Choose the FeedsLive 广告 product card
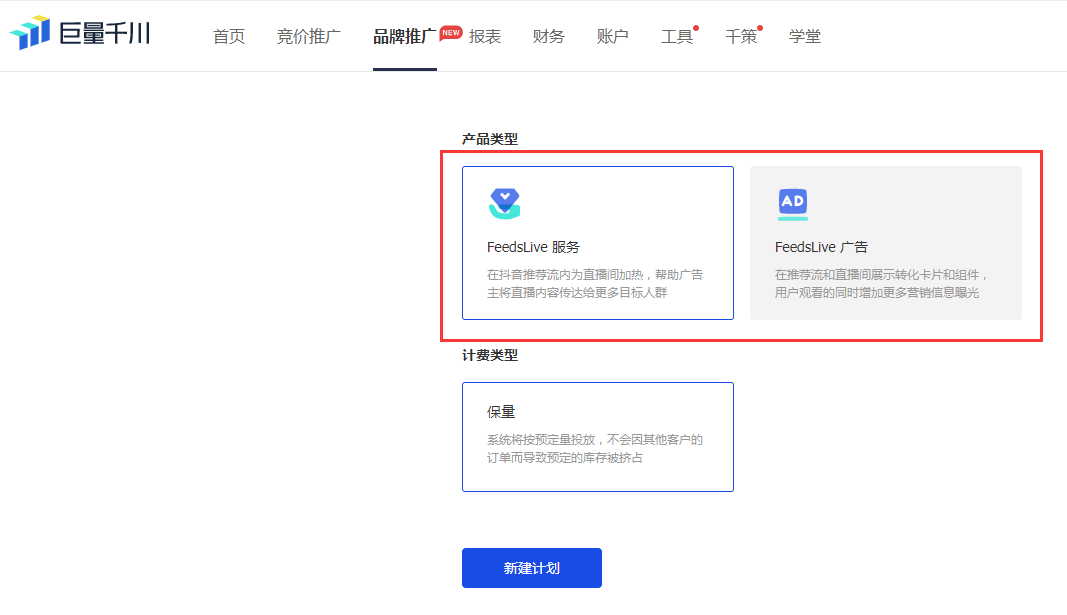Viewport: 1067px width, 615px height. coord(886,243)
